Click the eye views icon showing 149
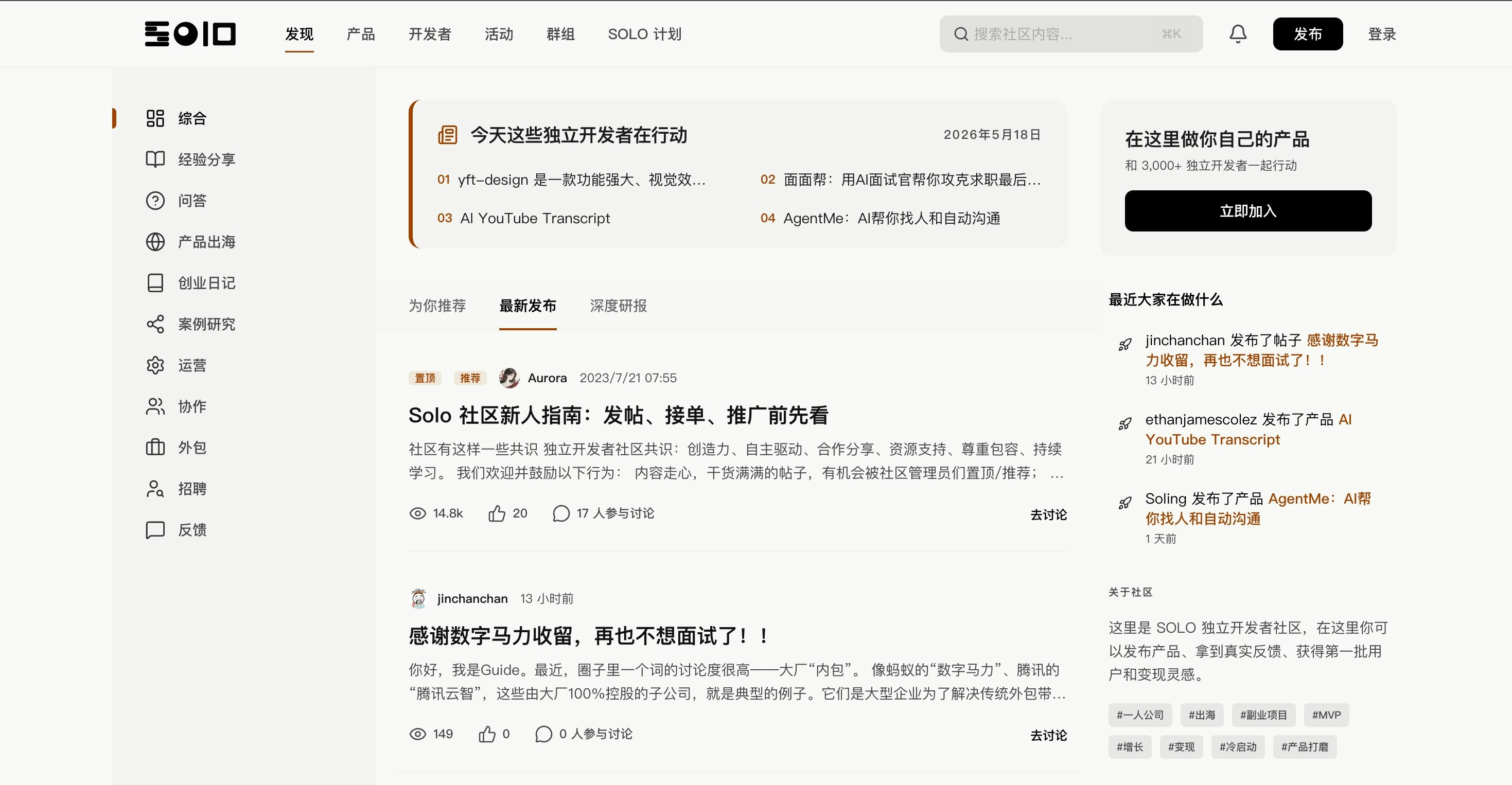The height and width of the screenshot is (785, 1512). [x=417, y=734]
